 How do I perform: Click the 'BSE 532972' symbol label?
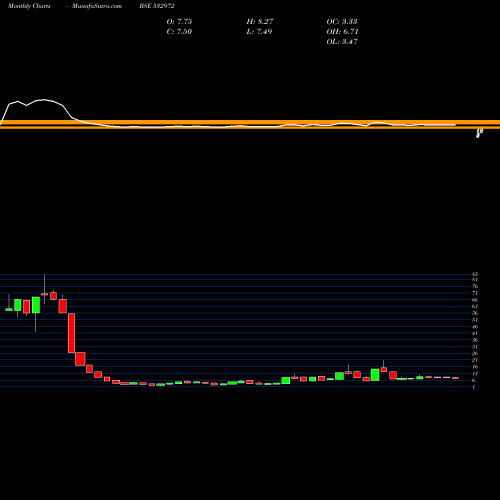(157, 6)
